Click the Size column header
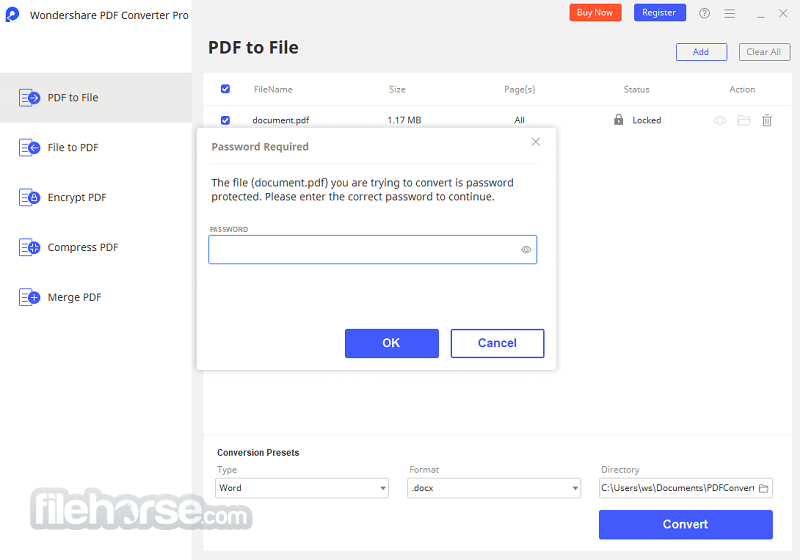 pyautogui.click(x=397, y=89)
